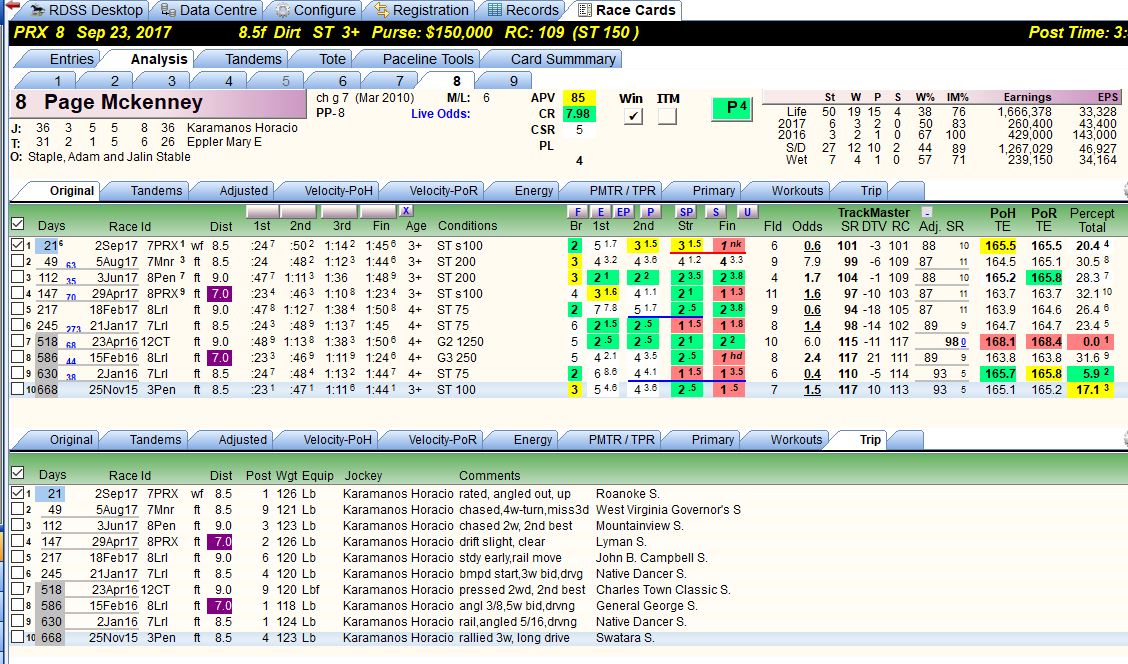Click horse name Page Mckenney

[123, 102]
